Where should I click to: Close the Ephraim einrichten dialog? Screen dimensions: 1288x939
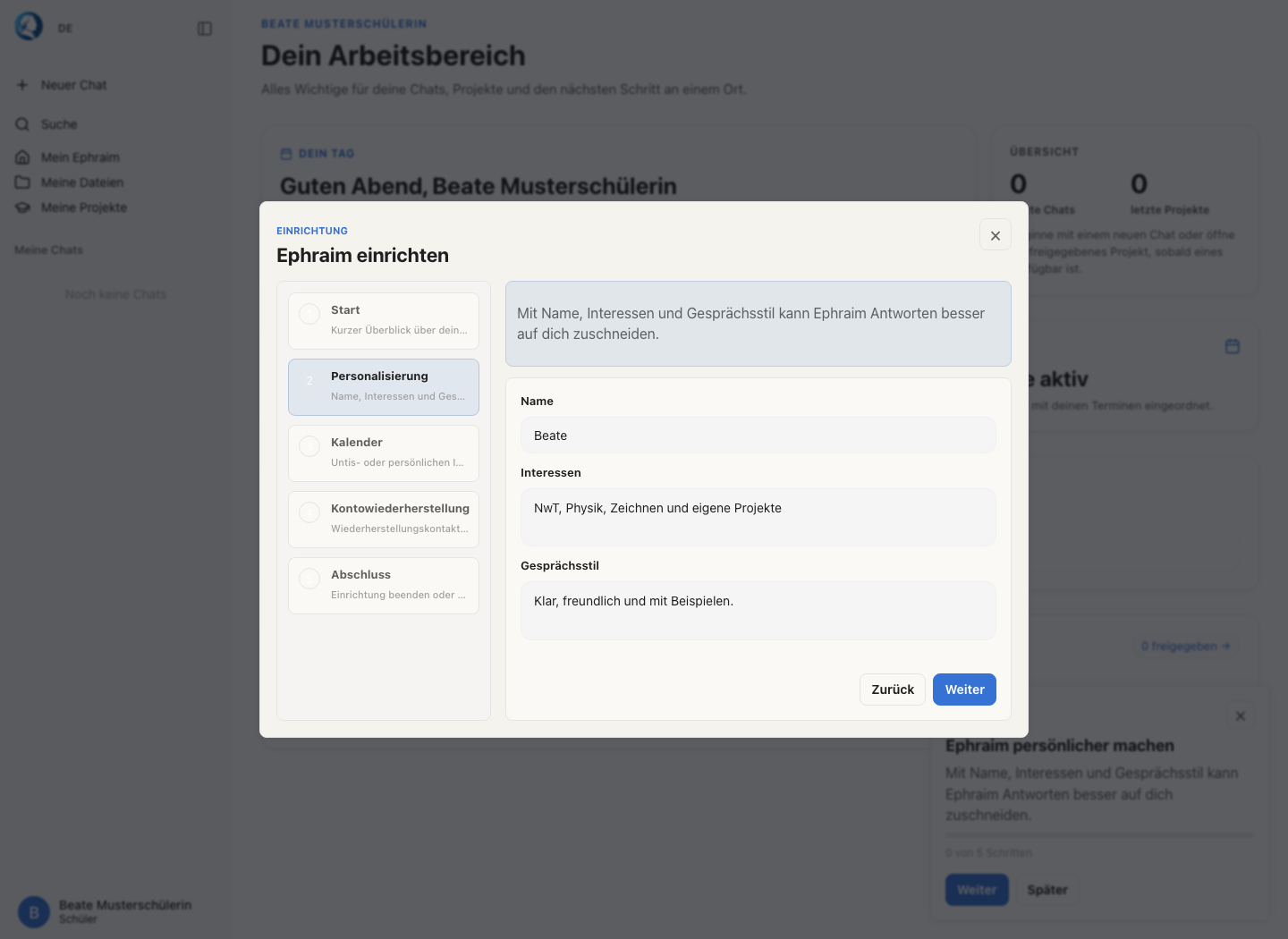pos(996,235)
